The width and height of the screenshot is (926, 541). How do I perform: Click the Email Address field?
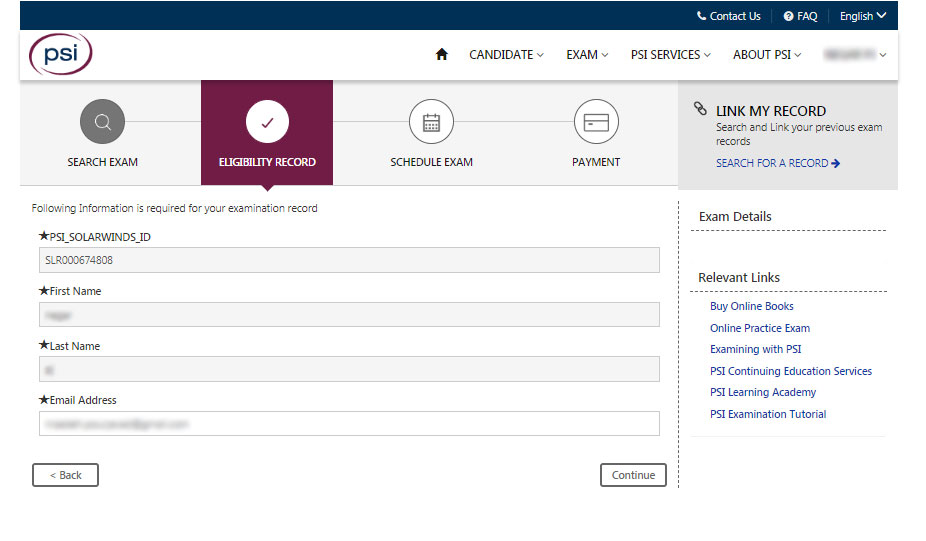pyautogui.click(x=349, y=423)
